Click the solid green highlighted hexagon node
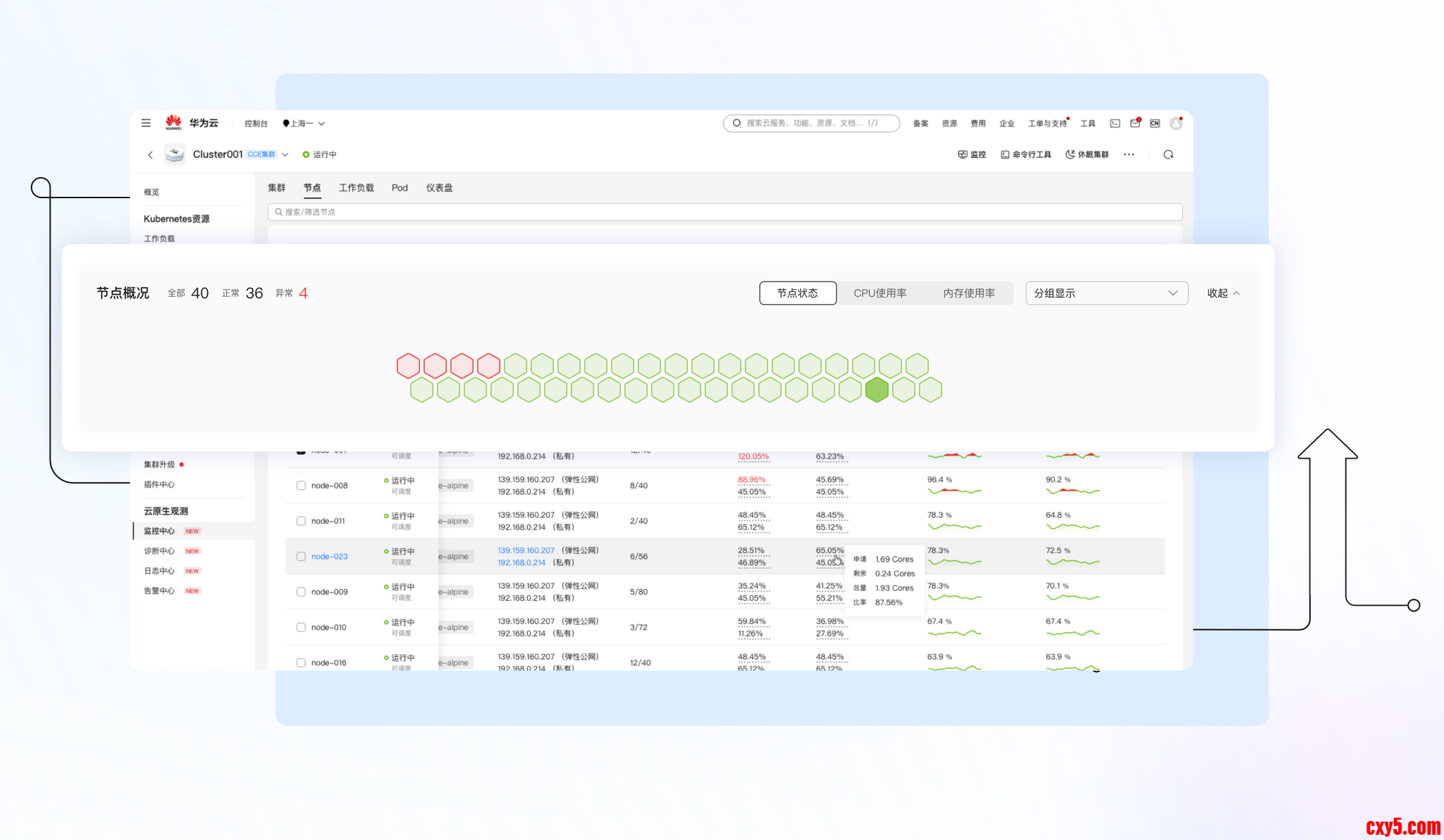 [876, 390]
